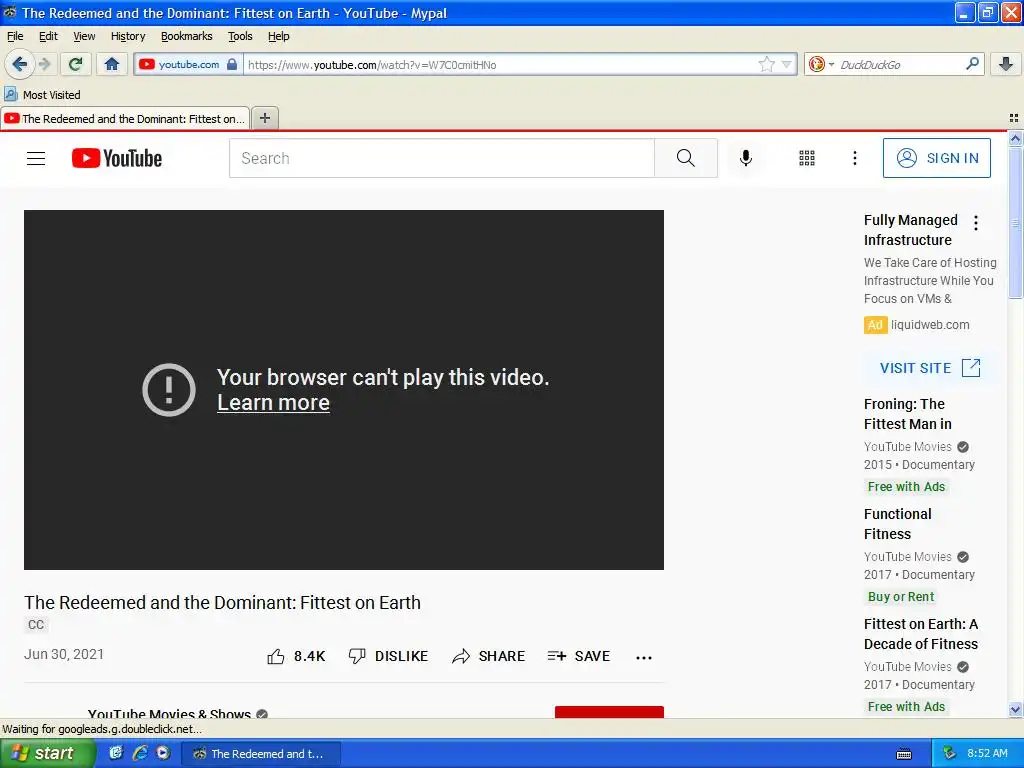Viewport: 1024px width, 768px height.
Task: Open the Help menu
Action: coord(279,36)
